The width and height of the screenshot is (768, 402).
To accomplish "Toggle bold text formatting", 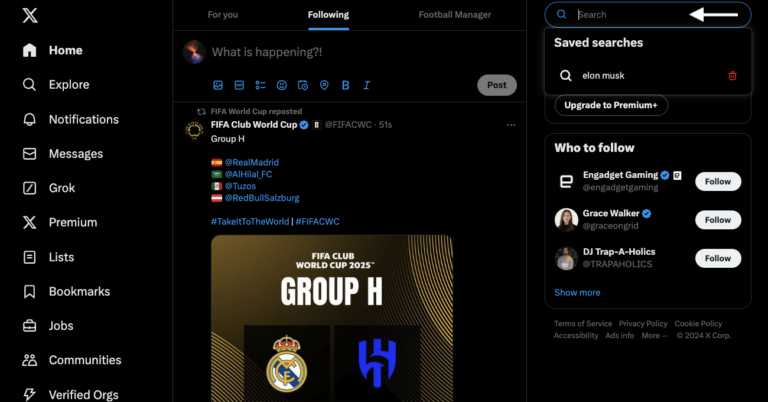I will click(x=345, y=85).
